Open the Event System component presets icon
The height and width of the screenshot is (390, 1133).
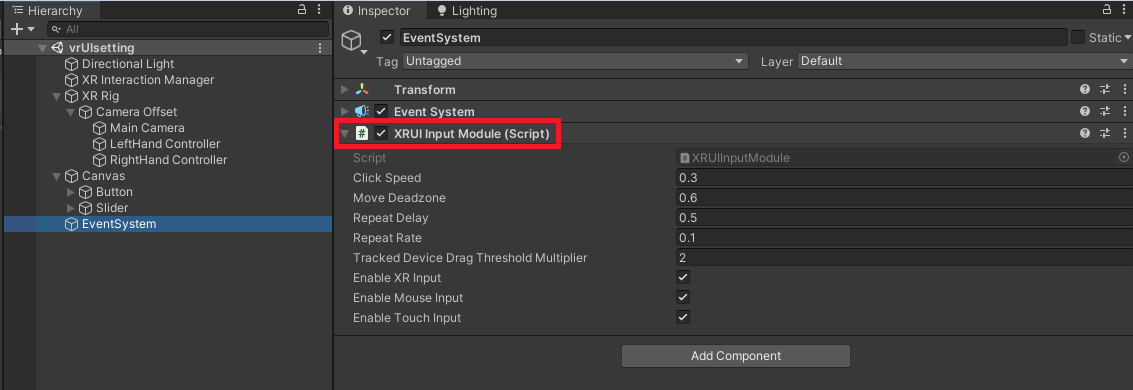(x=1105, y=111)
